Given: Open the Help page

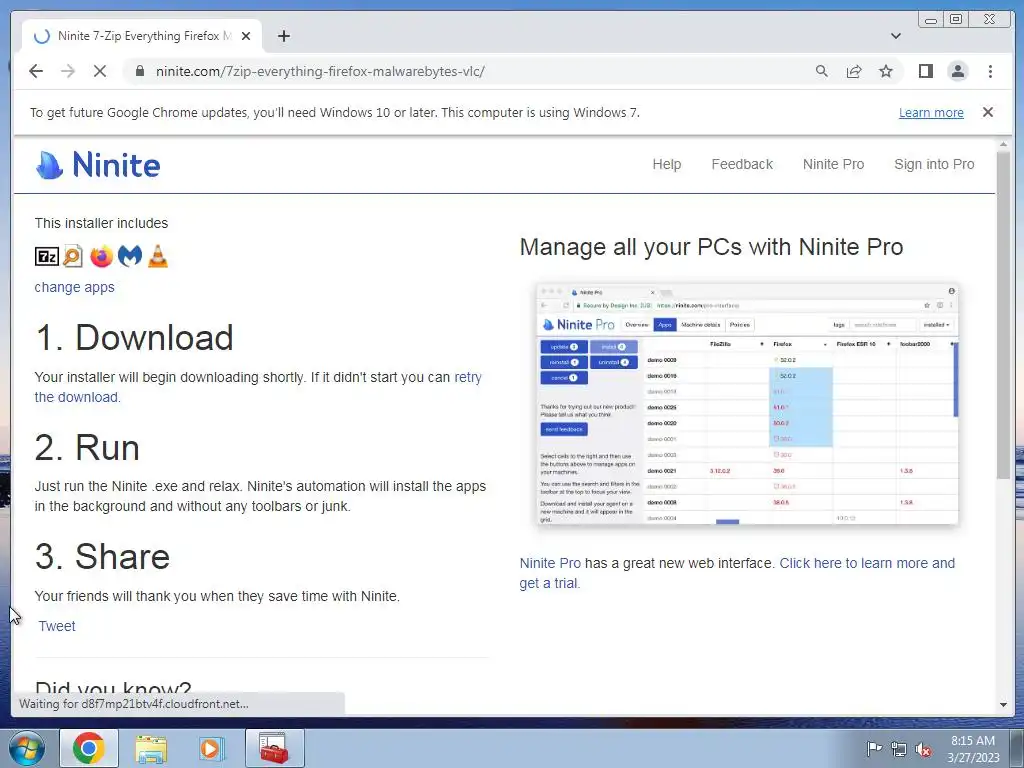Looking at the screenshot, I should click(667, 165).
